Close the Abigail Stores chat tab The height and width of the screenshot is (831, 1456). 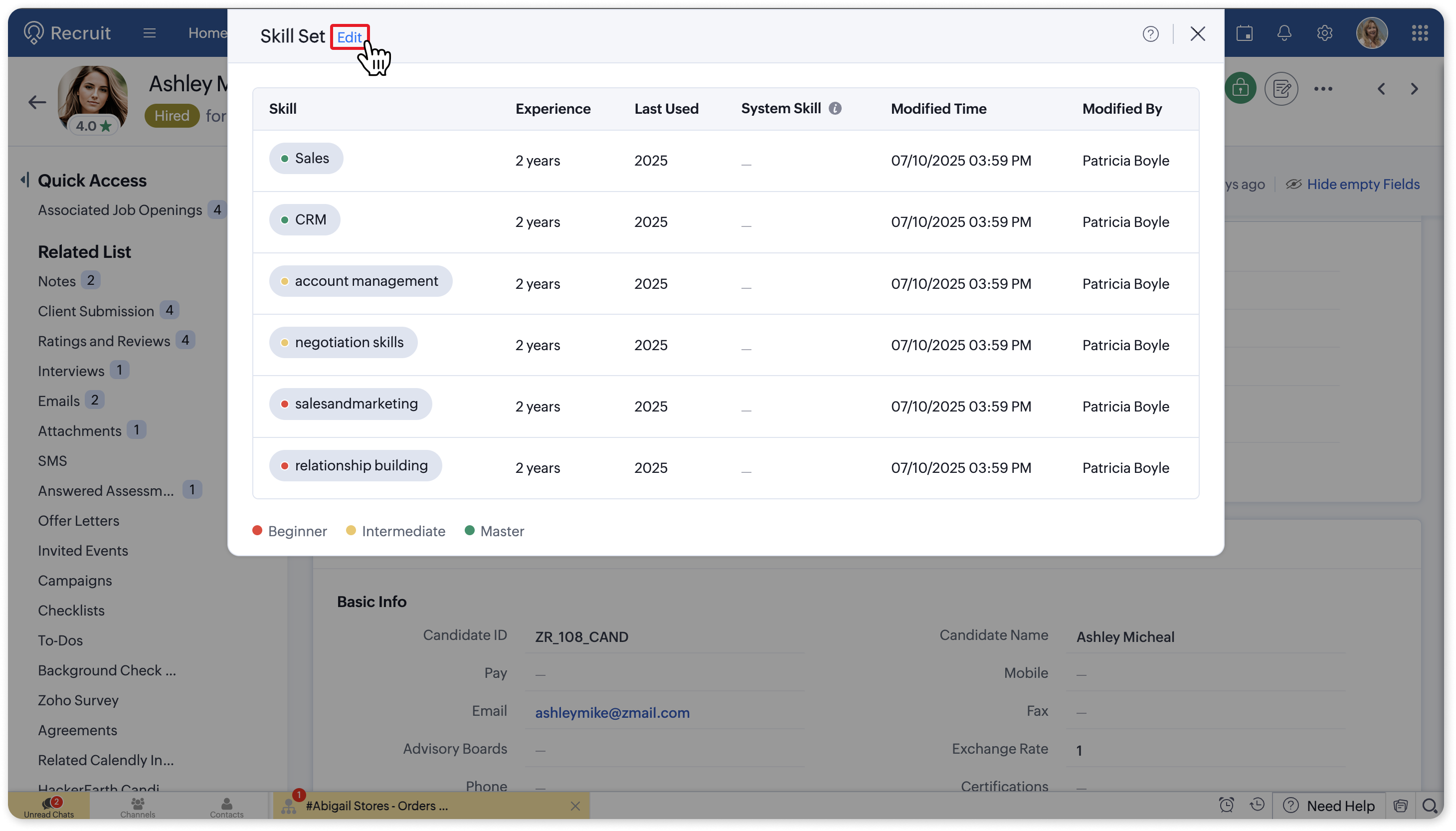point(575,806)
